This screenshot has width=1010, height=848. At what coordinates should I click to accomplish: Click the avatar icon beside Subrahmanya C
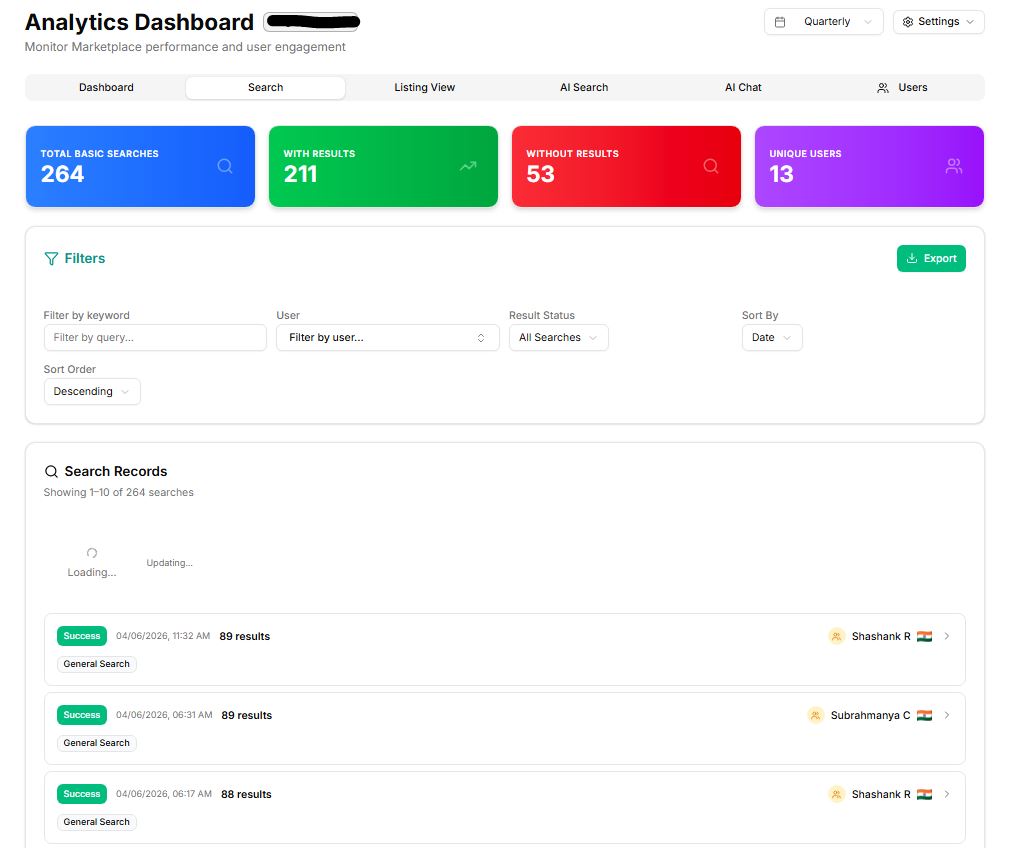(x=816, y=715)
